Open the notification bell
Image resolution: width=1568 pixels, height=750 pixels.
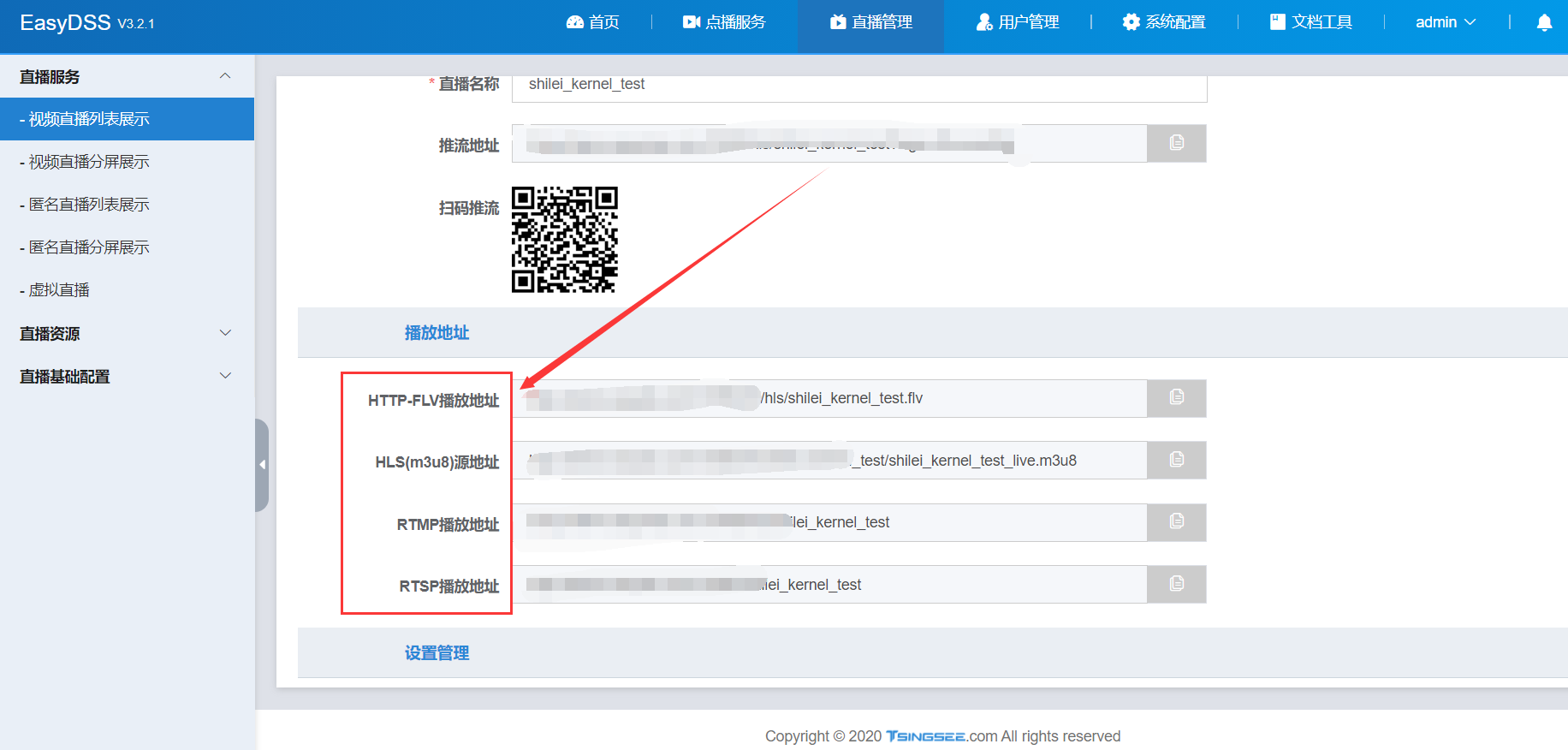[x=1544, y=23]
